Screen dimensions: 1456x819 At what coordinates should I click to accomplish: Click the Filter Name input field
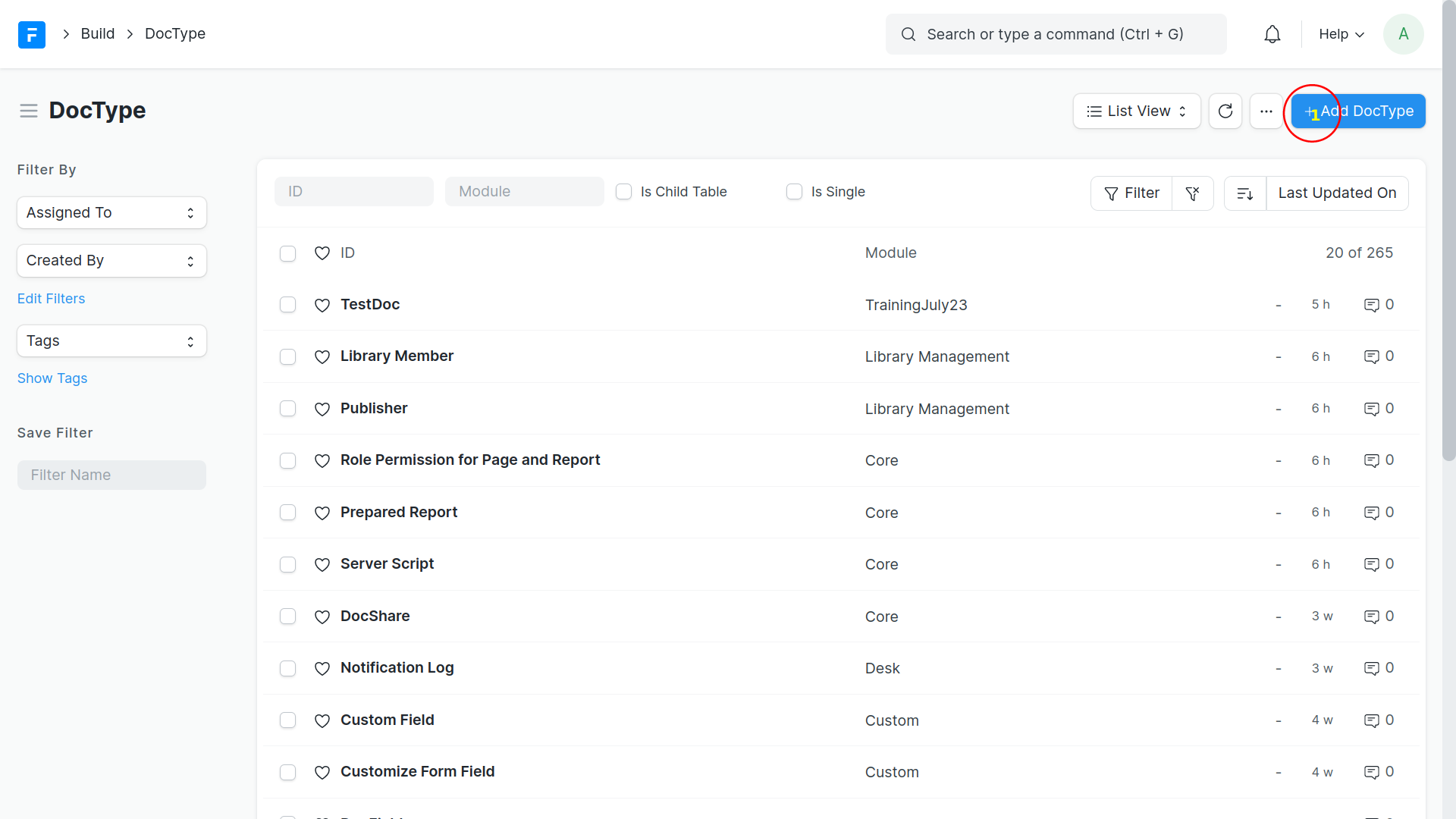coord(111,475)
